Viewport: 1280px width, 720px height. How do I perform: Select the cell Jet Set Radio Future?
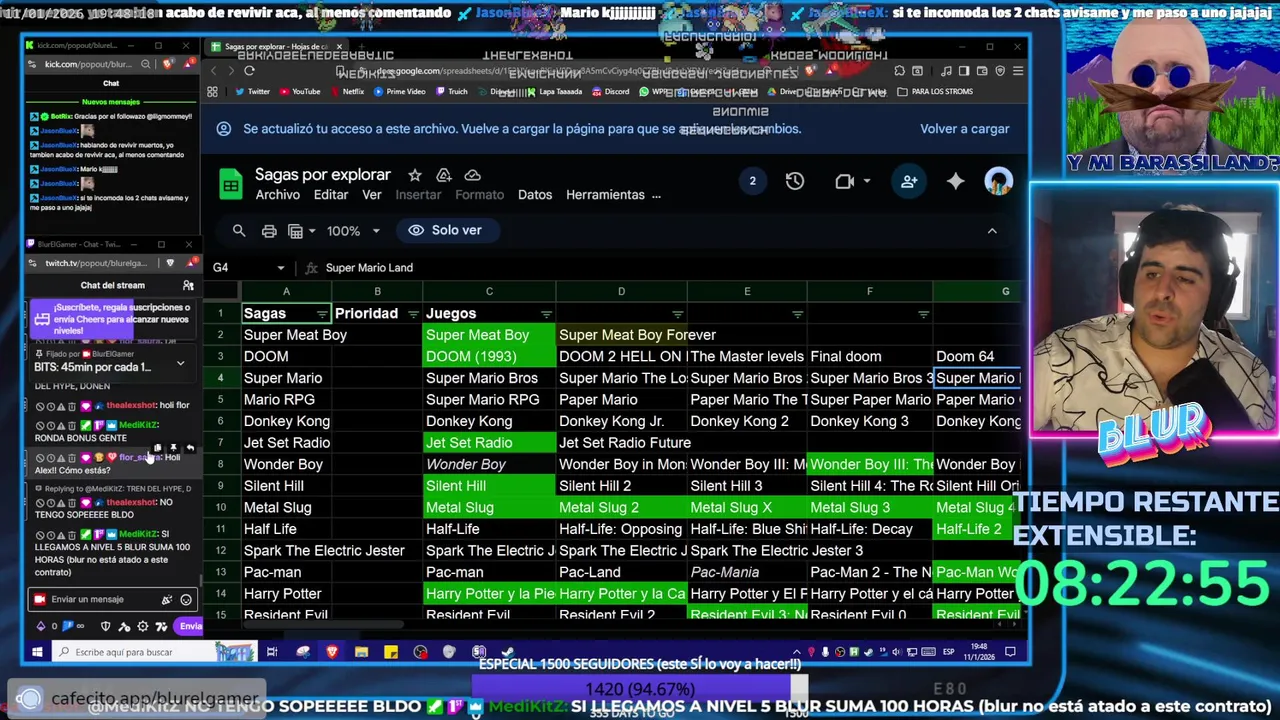pos(621,443)
